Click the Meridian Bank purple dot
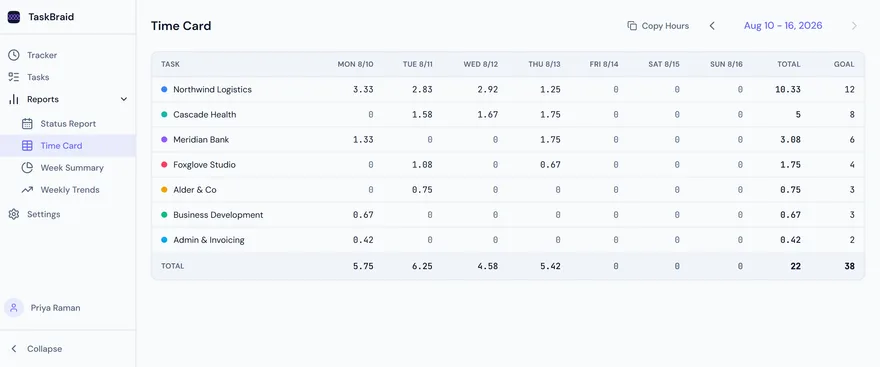The image size is (880, 367). pos(164,140)
